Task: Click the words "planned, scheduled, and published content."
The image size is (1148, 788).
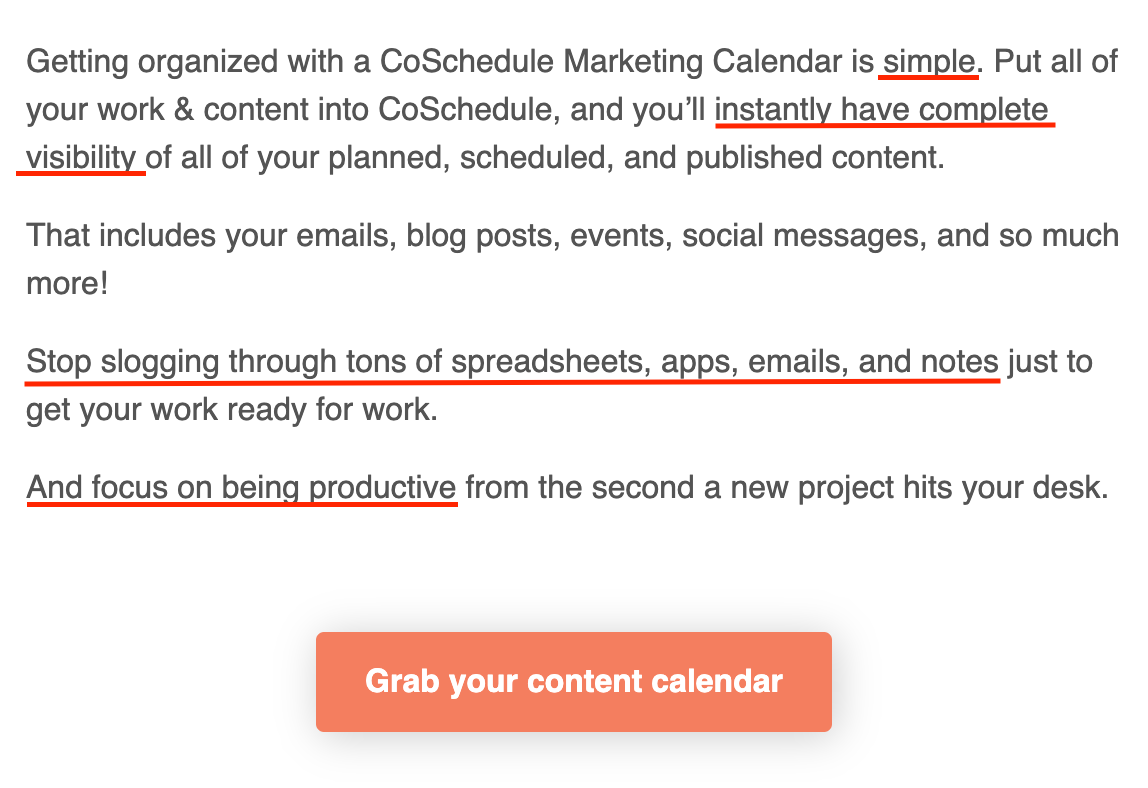Action: (x=636, y=158)
